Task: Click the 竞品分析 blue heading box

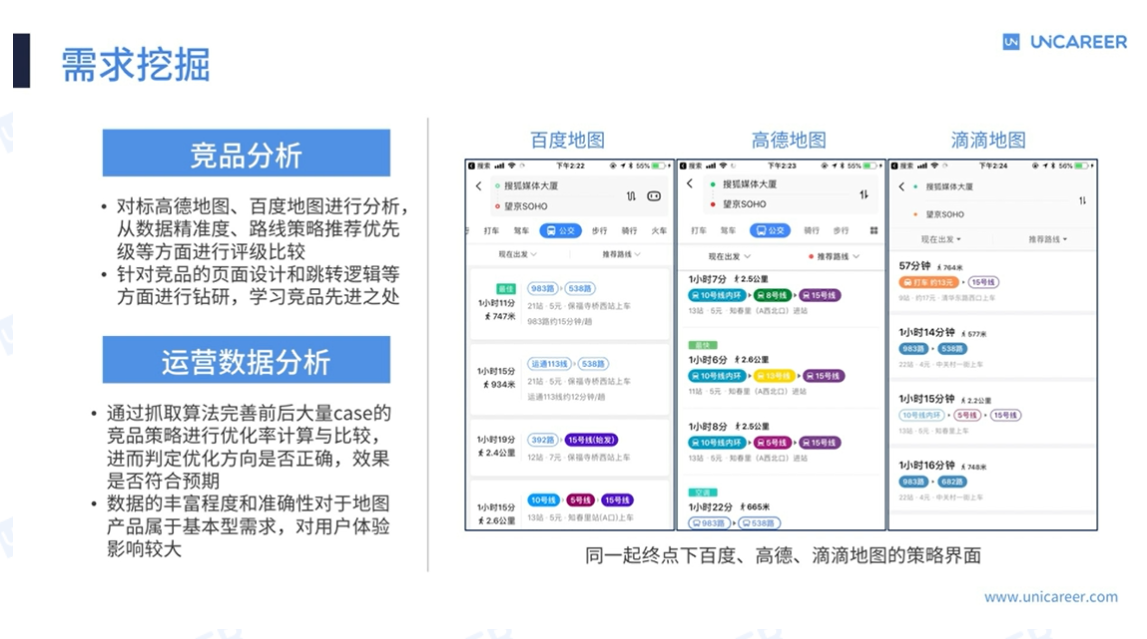Action: [246, 153]
